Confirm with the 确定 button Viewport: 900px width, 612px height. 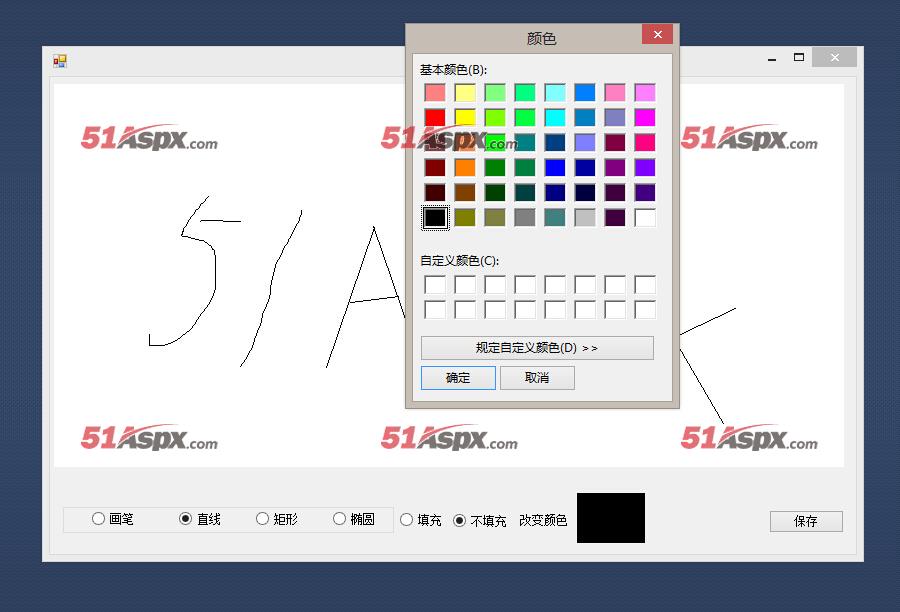click(458, 378)
